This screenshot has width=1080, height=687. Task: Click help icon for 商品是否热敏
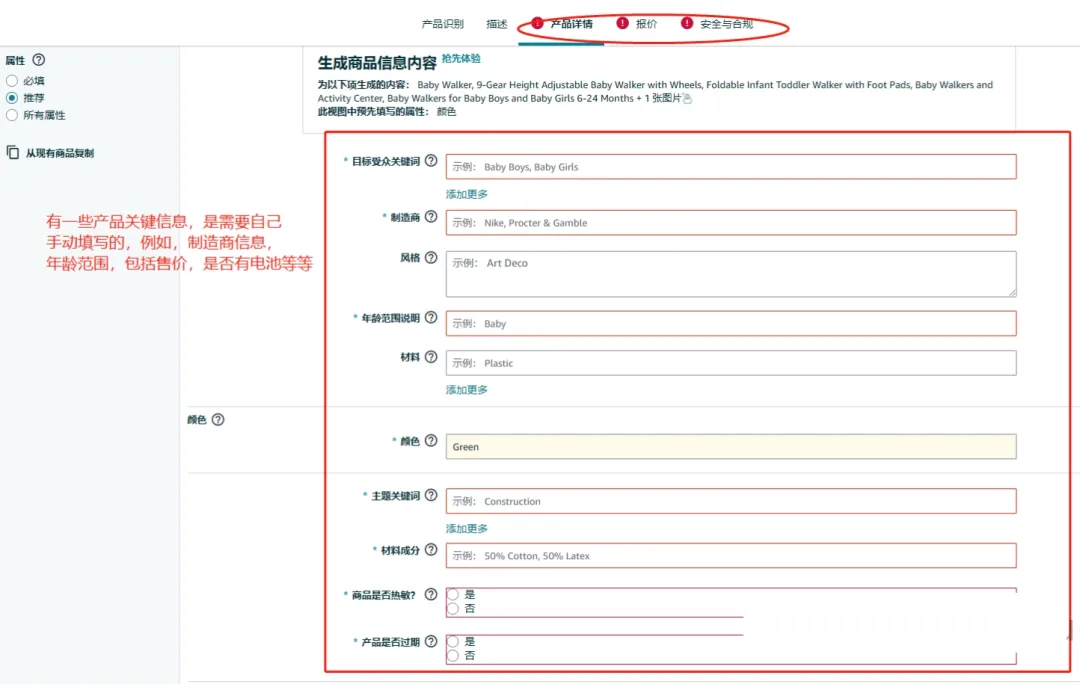click(x=431, y=594)
